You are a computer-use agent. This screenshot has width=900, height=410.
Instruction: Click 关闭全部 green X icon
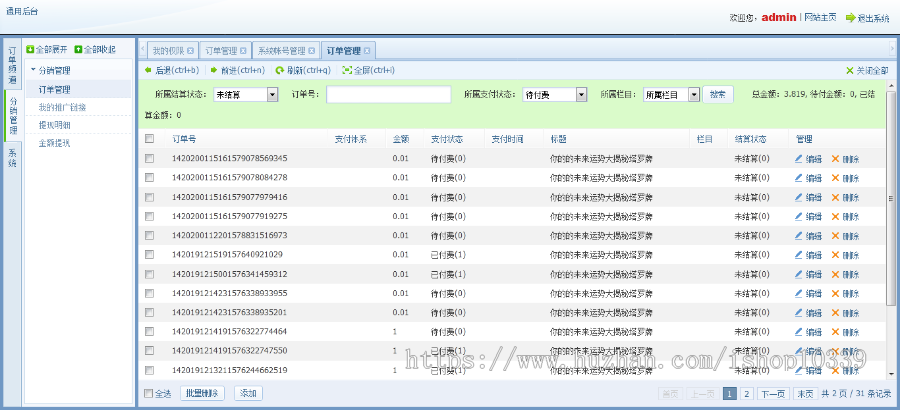pyautogui.click(x=849, y=71)
